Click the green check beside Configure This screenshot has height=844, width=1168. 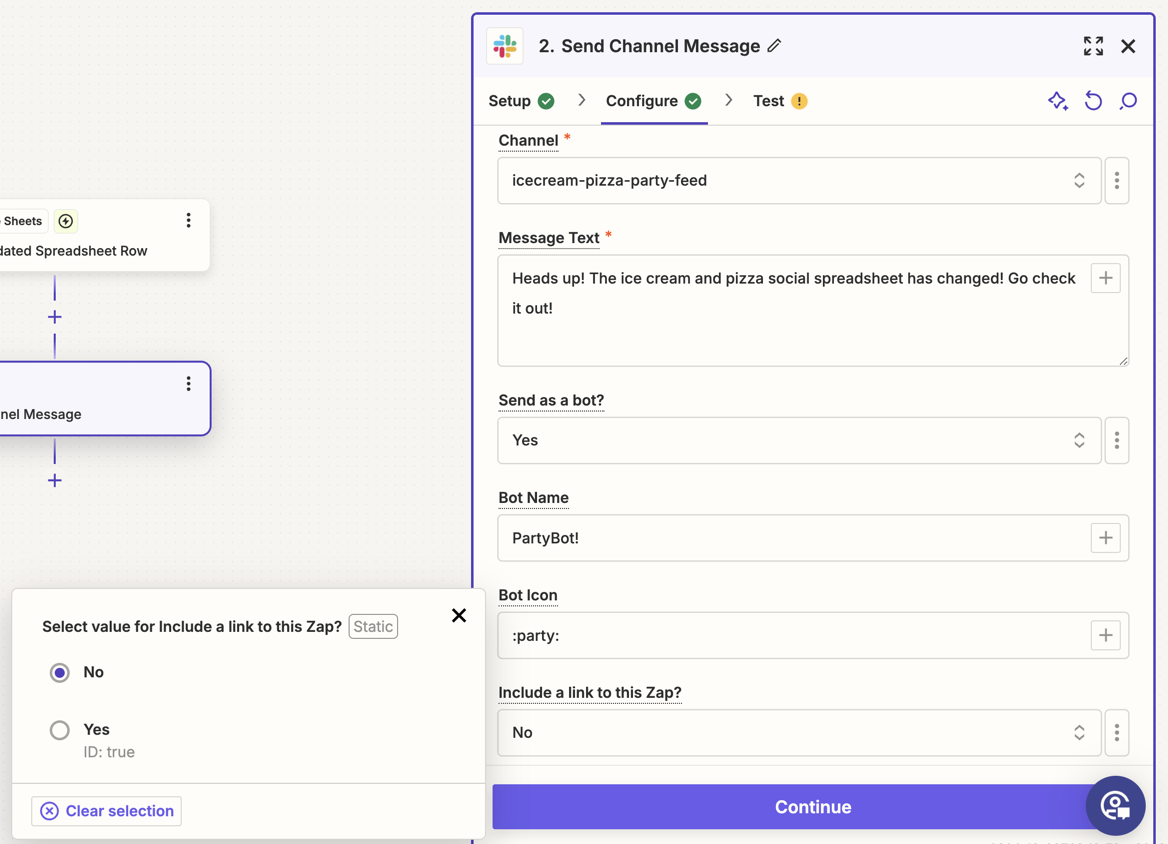click(x=693, y=101)
